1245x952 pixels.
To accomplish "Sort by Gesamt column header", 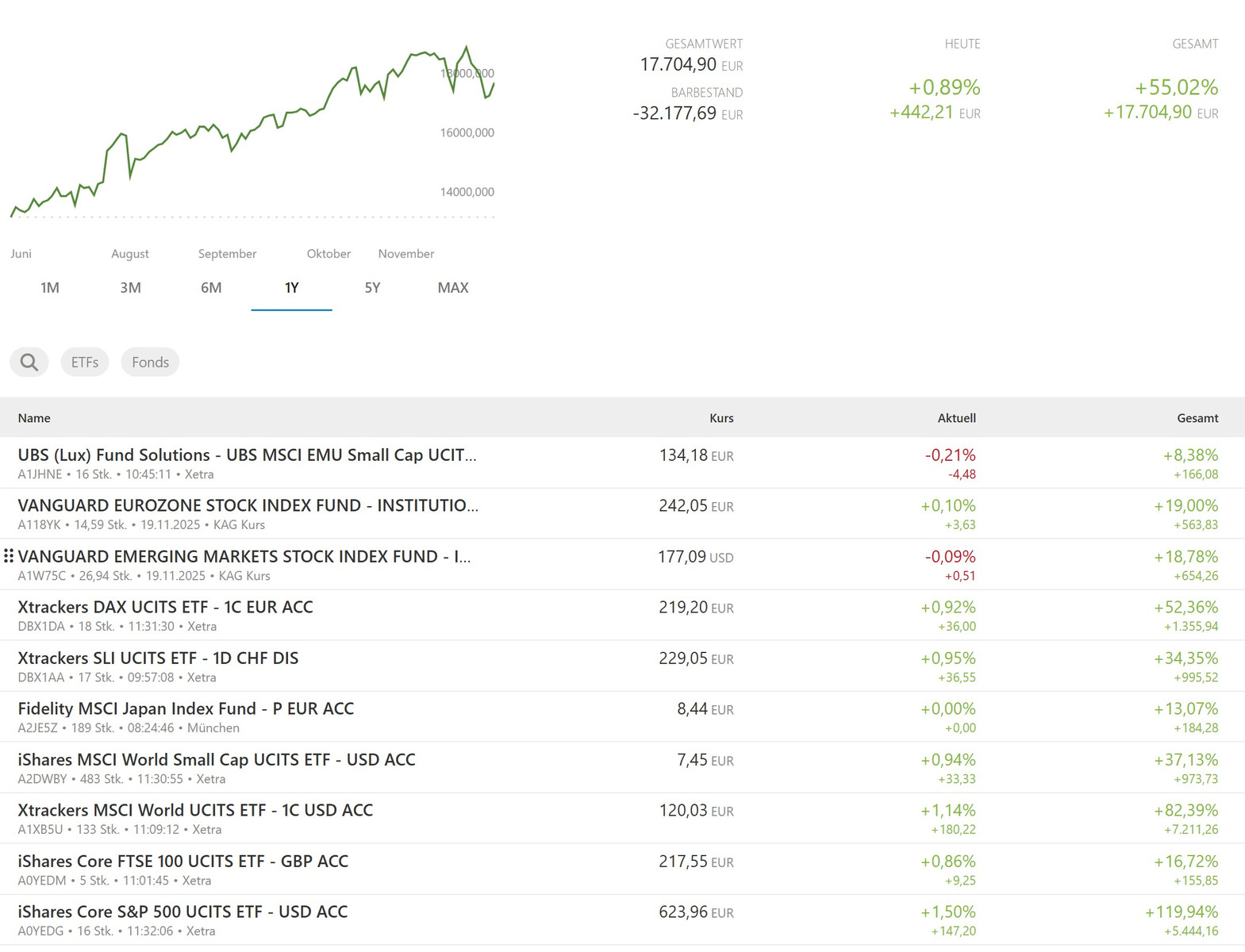I will point(1197,418).
